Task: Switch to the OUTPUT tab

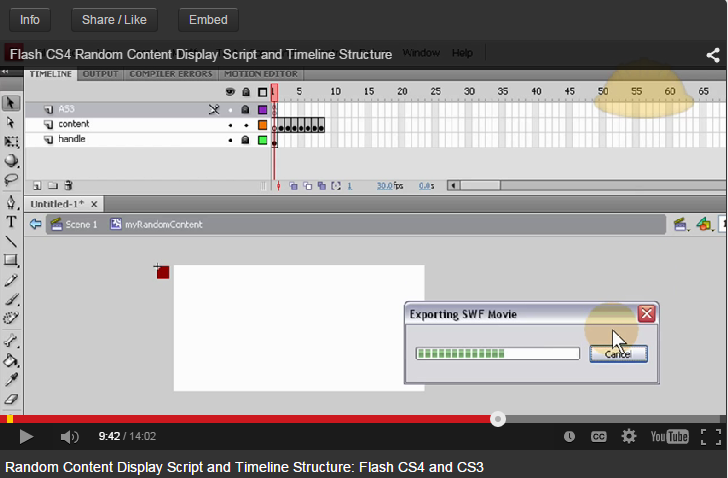Action: (x=100, y=74)
